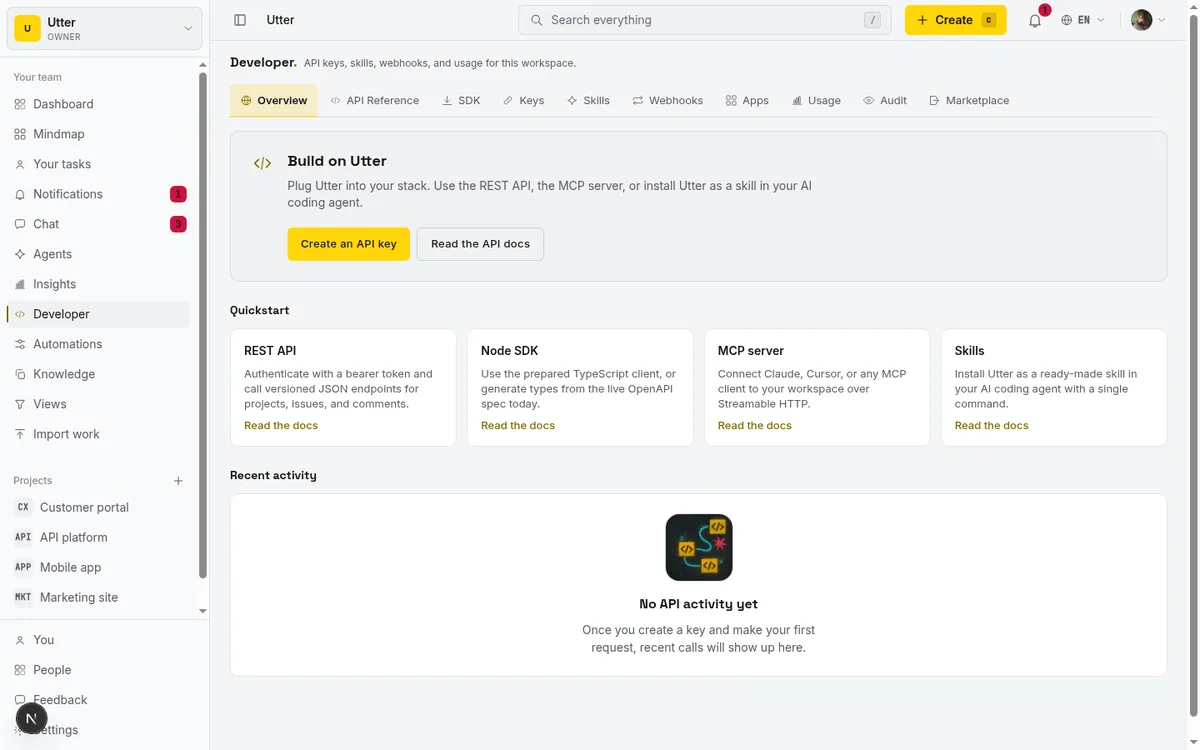Add a project with plus icon

(178, 481)
